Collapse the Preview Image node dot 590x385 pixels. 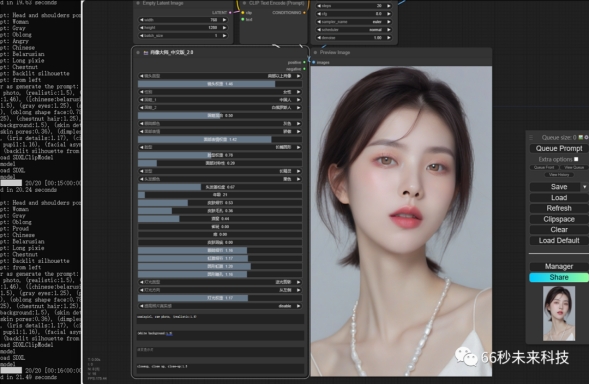pos(315,52)
